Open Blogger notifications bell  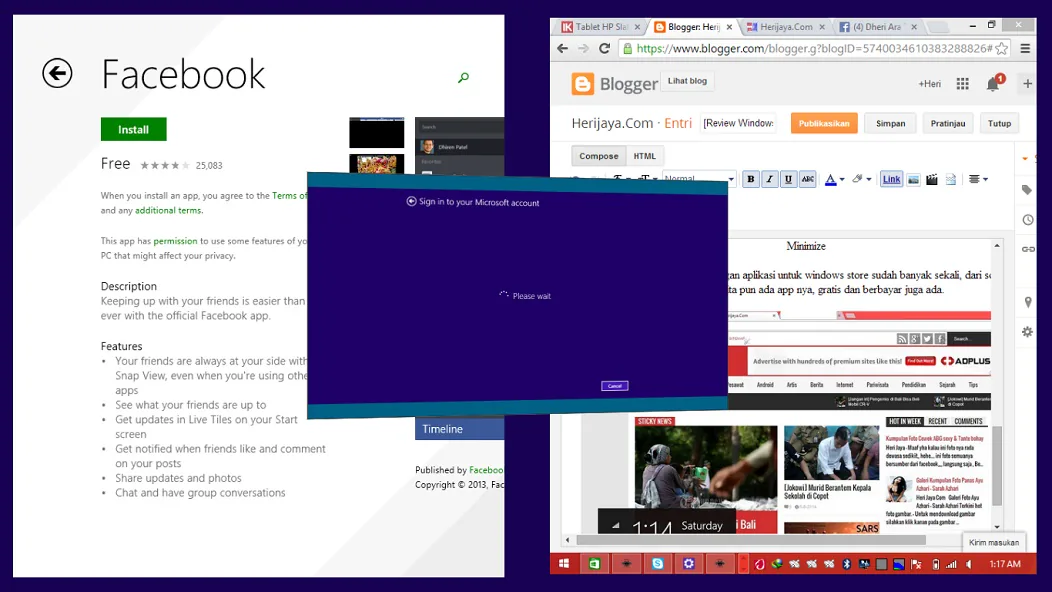[x=993, y=84]
